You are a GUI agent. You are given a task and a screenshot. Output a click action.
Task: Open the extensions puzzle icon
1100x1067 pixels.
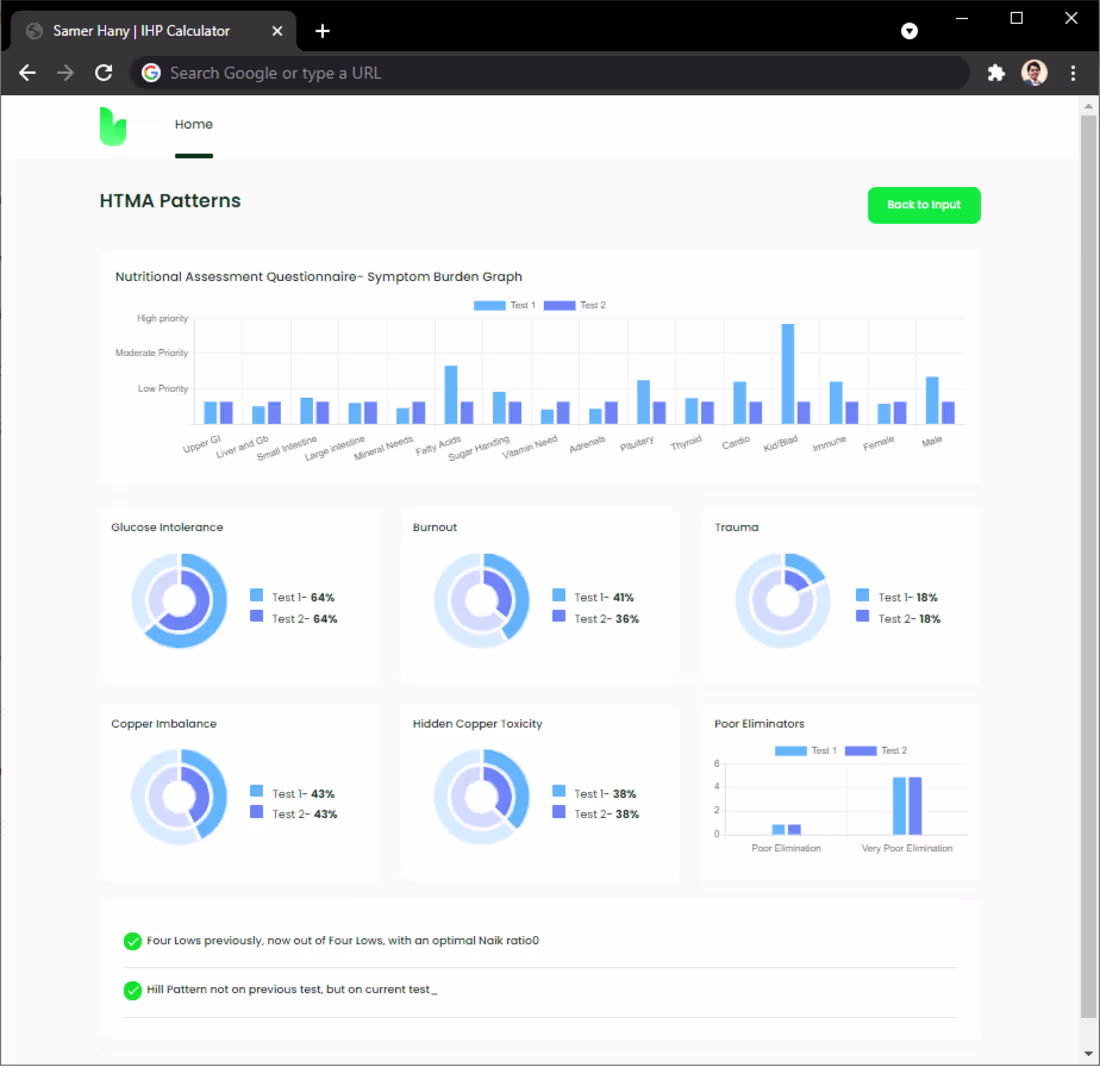[996, 72]
